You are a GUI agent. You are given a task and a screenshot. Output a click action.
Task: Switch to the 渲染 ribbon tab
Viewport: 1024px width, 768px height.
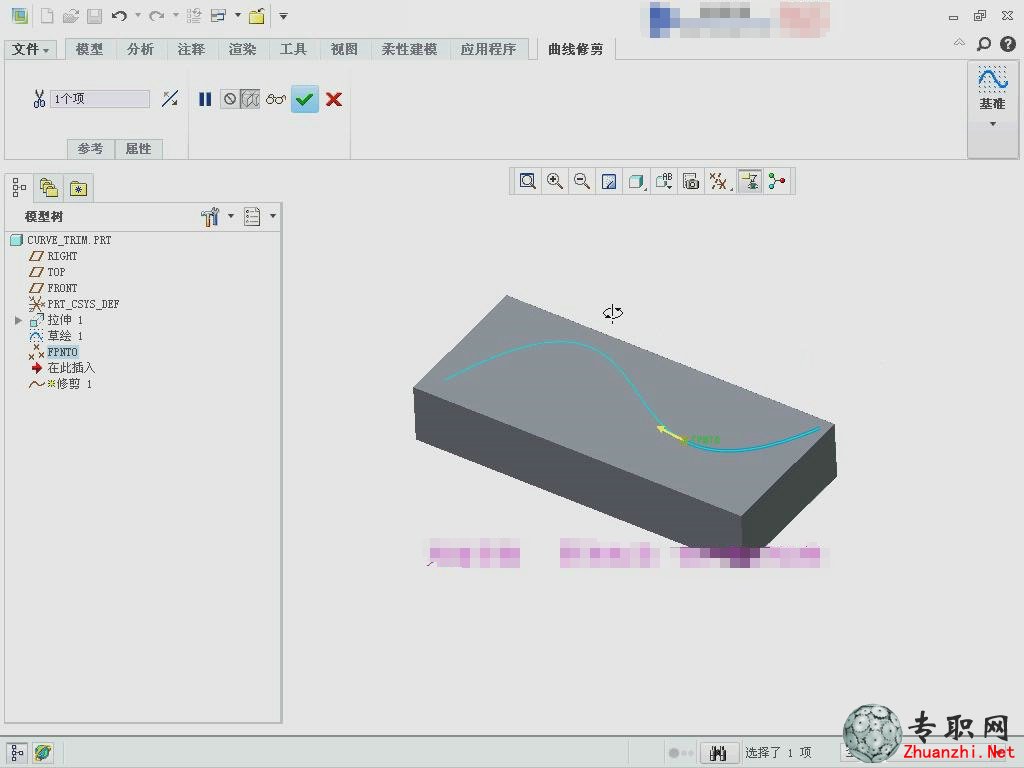pos(242,49)
